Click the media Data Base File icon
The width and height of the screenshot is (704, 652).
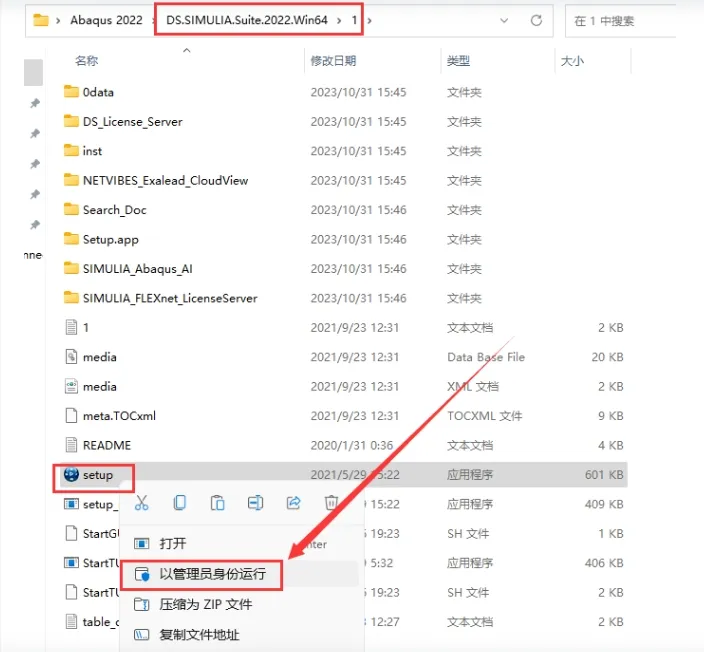(71, 357)
